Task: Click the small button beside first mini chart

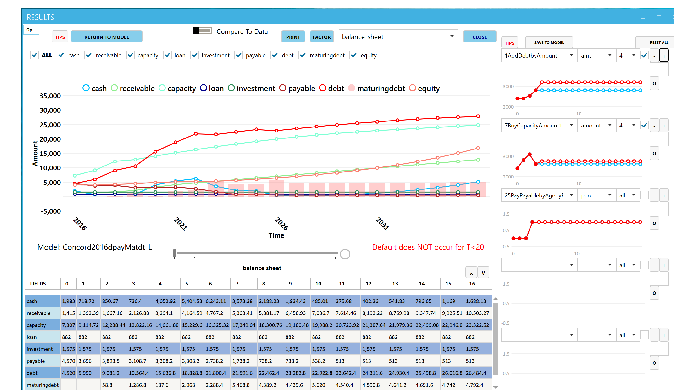Action: point(654,83)
